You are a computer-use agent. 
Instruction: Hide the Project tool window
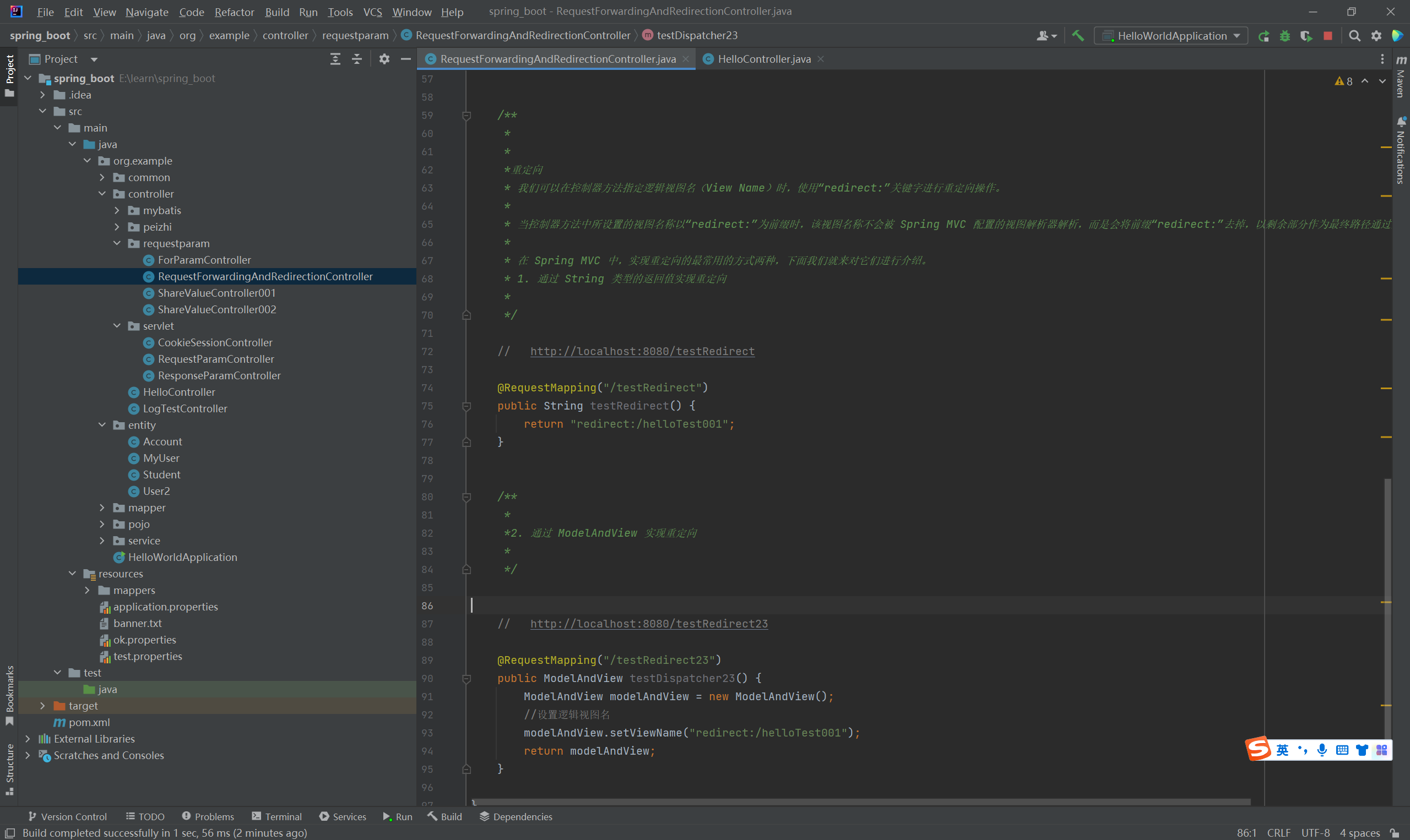[405, 59]
